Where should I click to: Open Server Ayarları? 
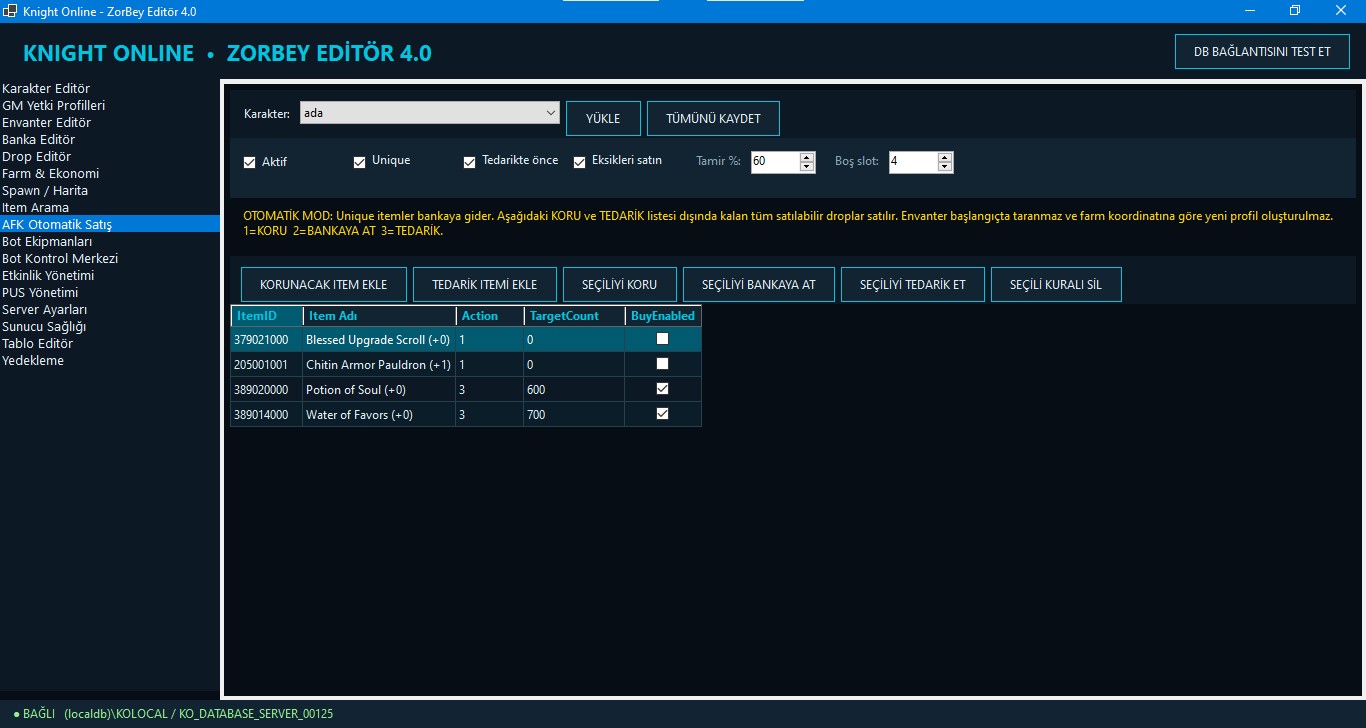tap(109, 310)
